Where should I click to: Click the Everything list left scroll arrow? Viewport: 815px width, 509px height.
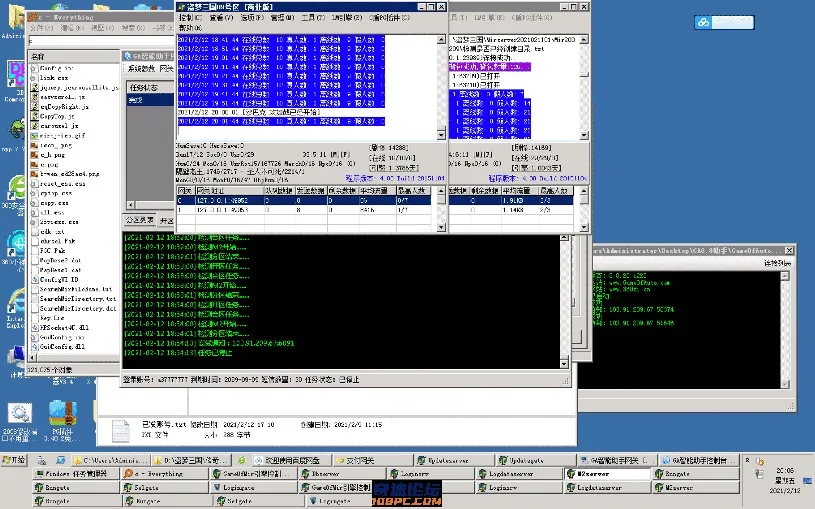(33, 358)
